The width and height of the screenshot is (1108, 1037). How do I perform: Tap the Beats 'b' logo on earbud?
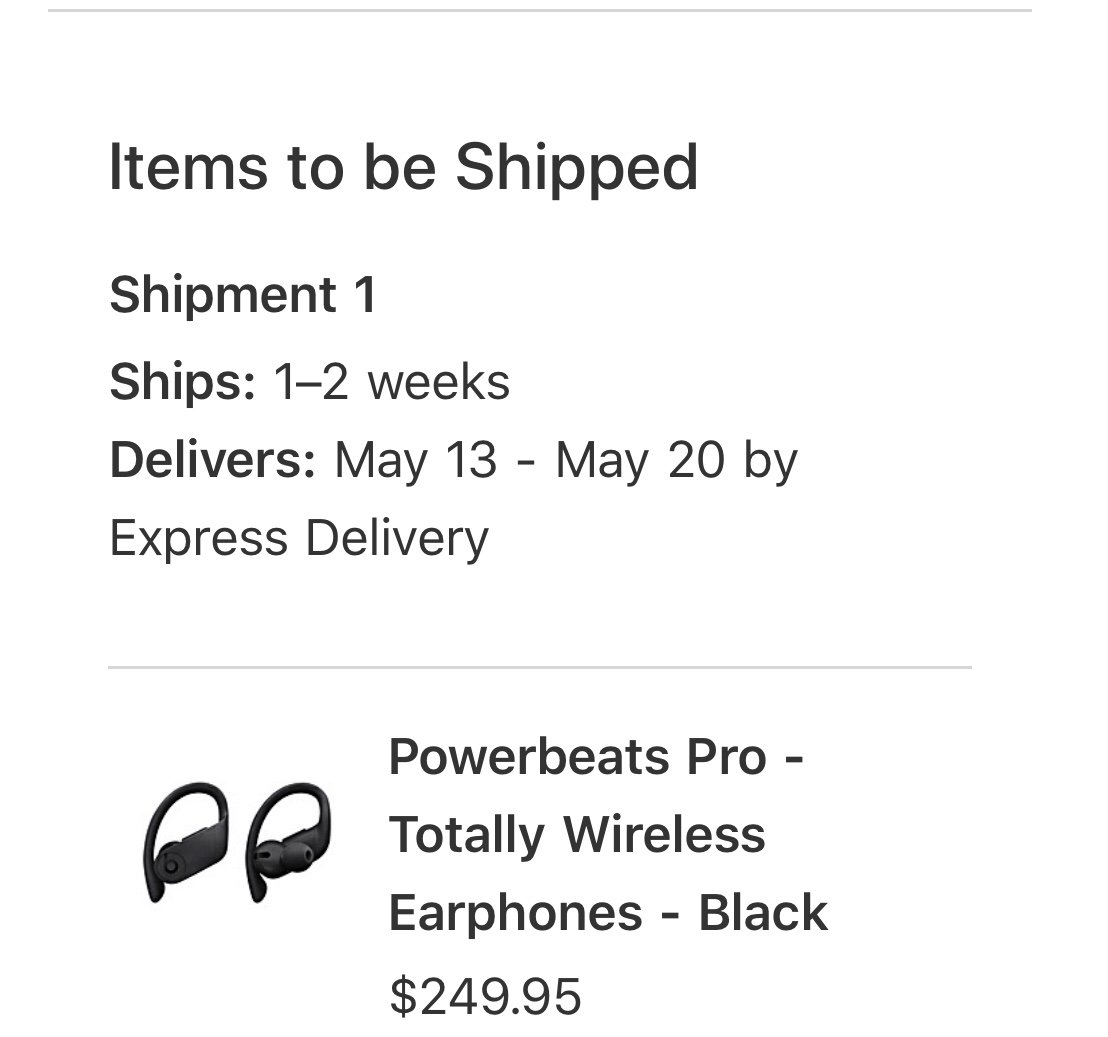click(x=173, y=864)
